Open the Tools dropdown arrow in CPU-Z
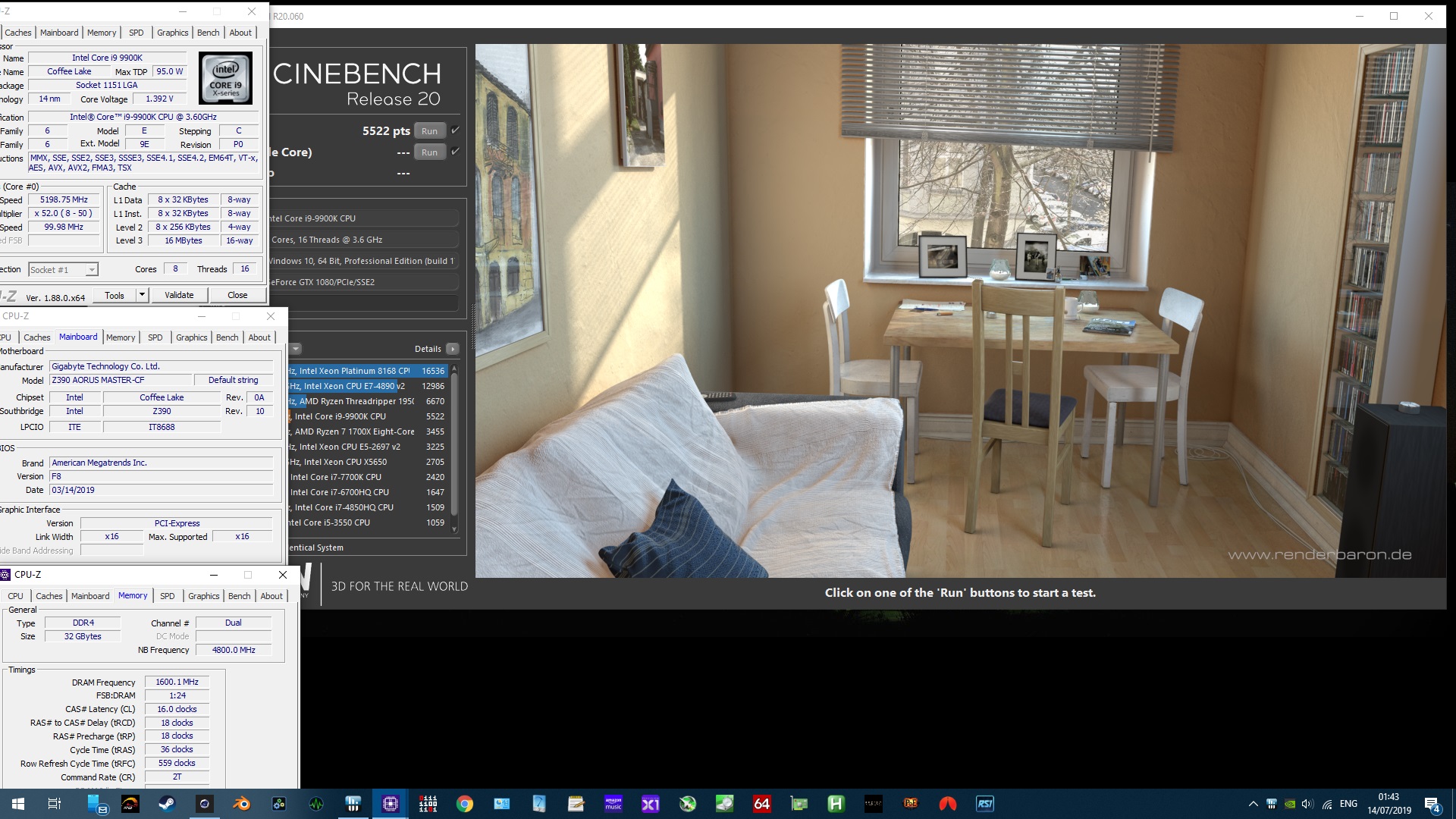Image resolution: width=1456 pixels, height=819 pixels. pyautogui.click(x=142, y=295)
